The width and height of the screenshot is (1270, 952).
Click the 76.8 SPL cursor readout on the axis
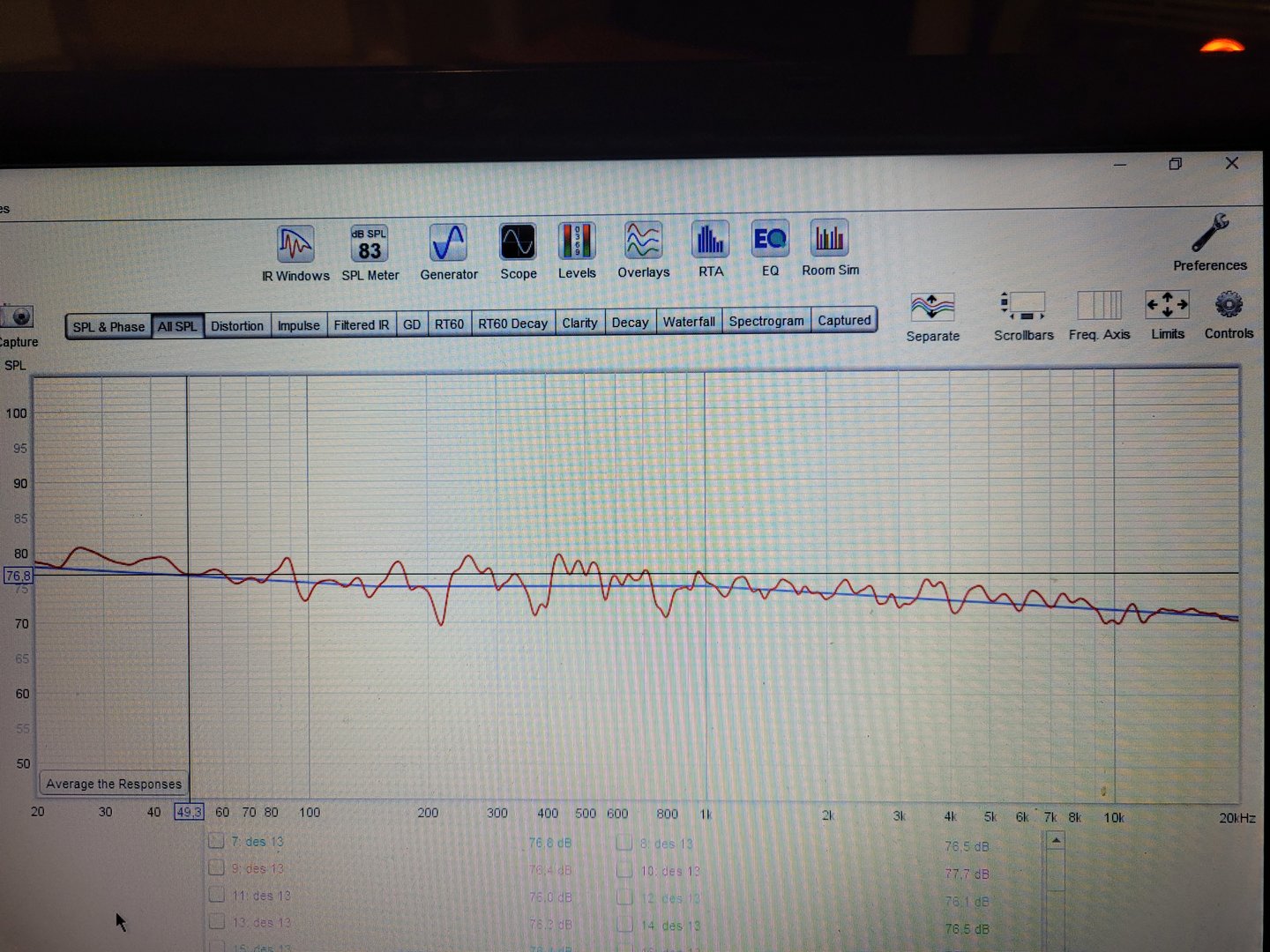pos(19,576)
